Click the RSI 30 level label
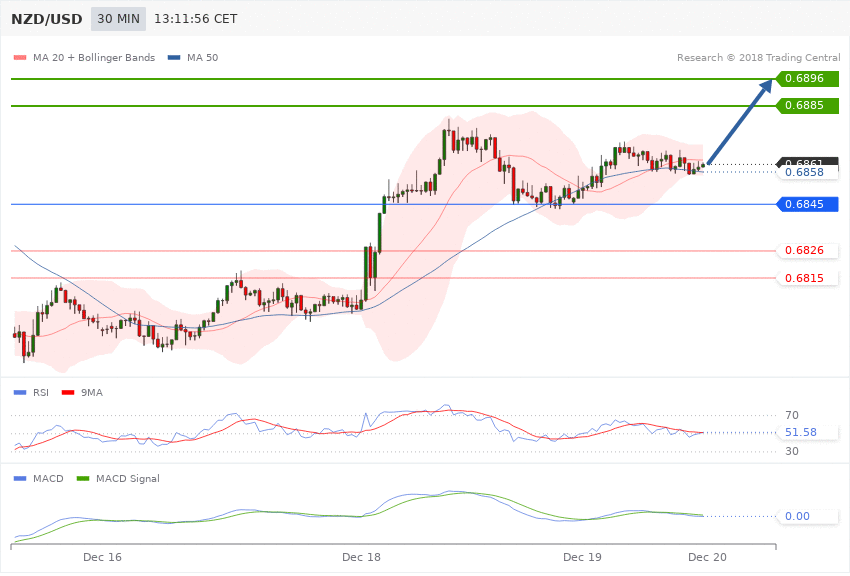This screenshot has height=576, width=850. [792, 451]
